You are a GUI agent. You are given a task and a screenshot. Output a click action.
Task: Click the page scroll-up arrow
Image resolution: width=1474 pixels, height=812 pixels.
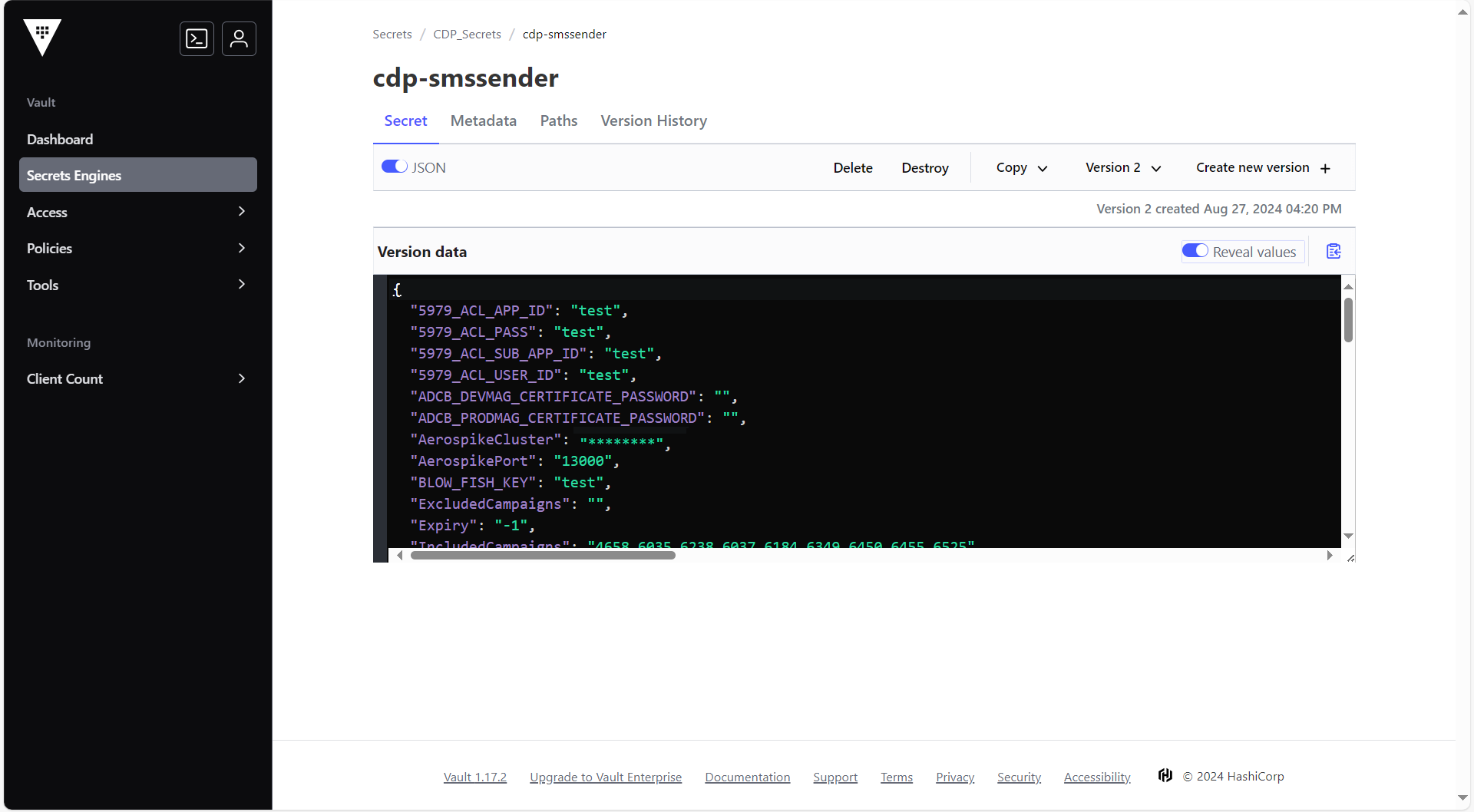point(1463,12)
